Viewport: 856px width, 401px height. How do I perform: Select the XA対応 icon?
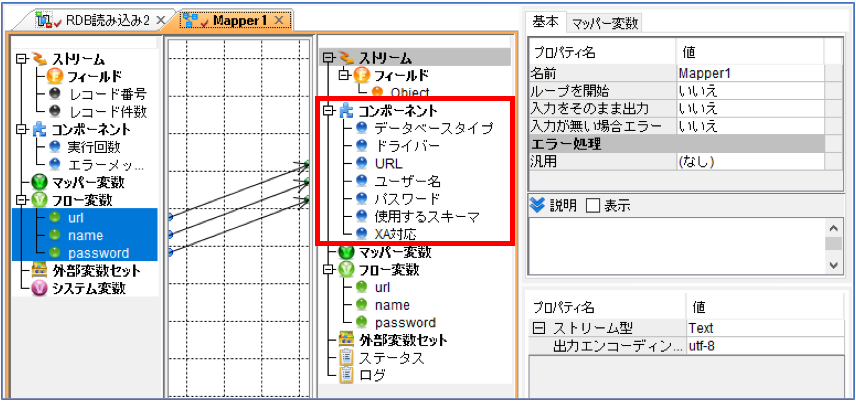tap(361, 234)
